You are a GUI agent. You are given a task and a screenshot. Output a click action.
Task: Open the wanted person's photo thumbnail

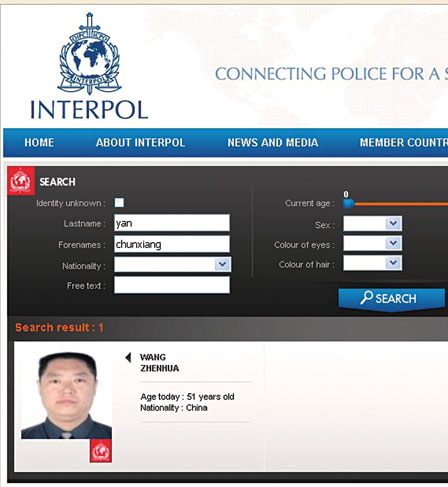pyautogui.click(x=66, y=396)
